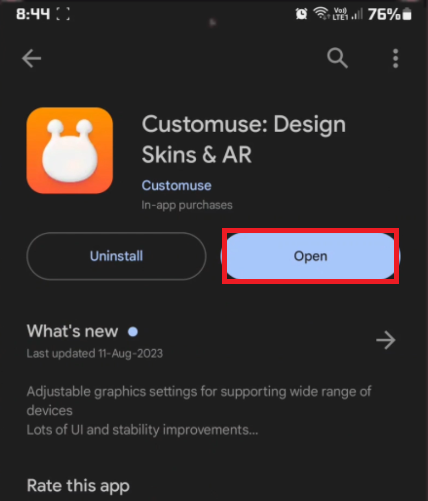Tap the Wi-Fi icon in status bar
This screenshot has width=428, height=501.
point(321,13)
